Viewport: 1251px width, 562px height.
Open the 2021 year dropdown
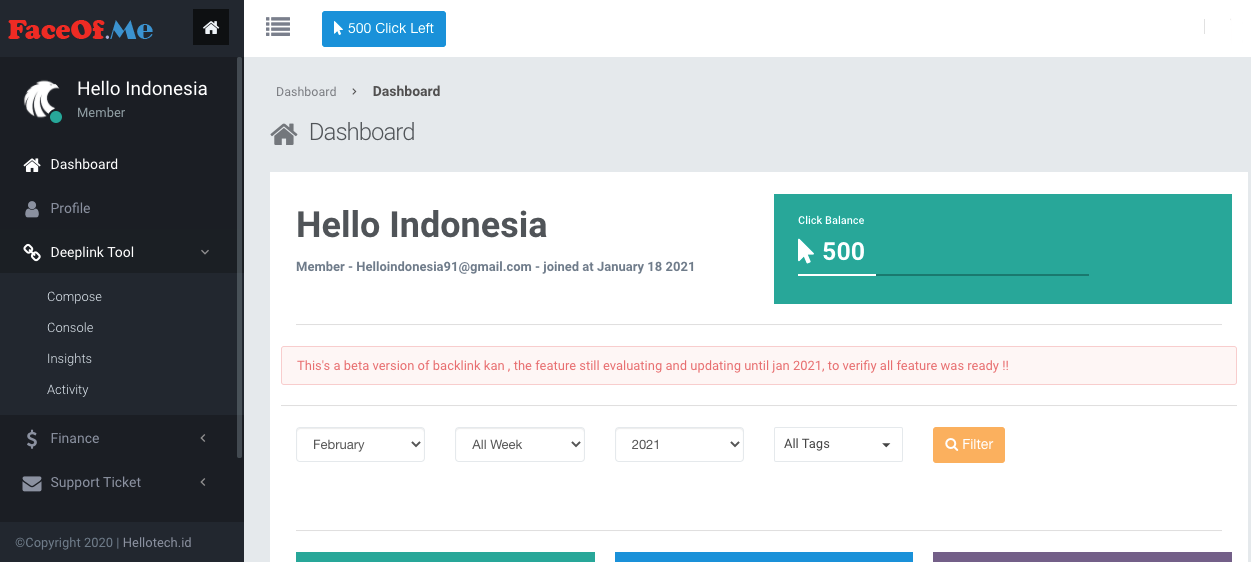679,445
